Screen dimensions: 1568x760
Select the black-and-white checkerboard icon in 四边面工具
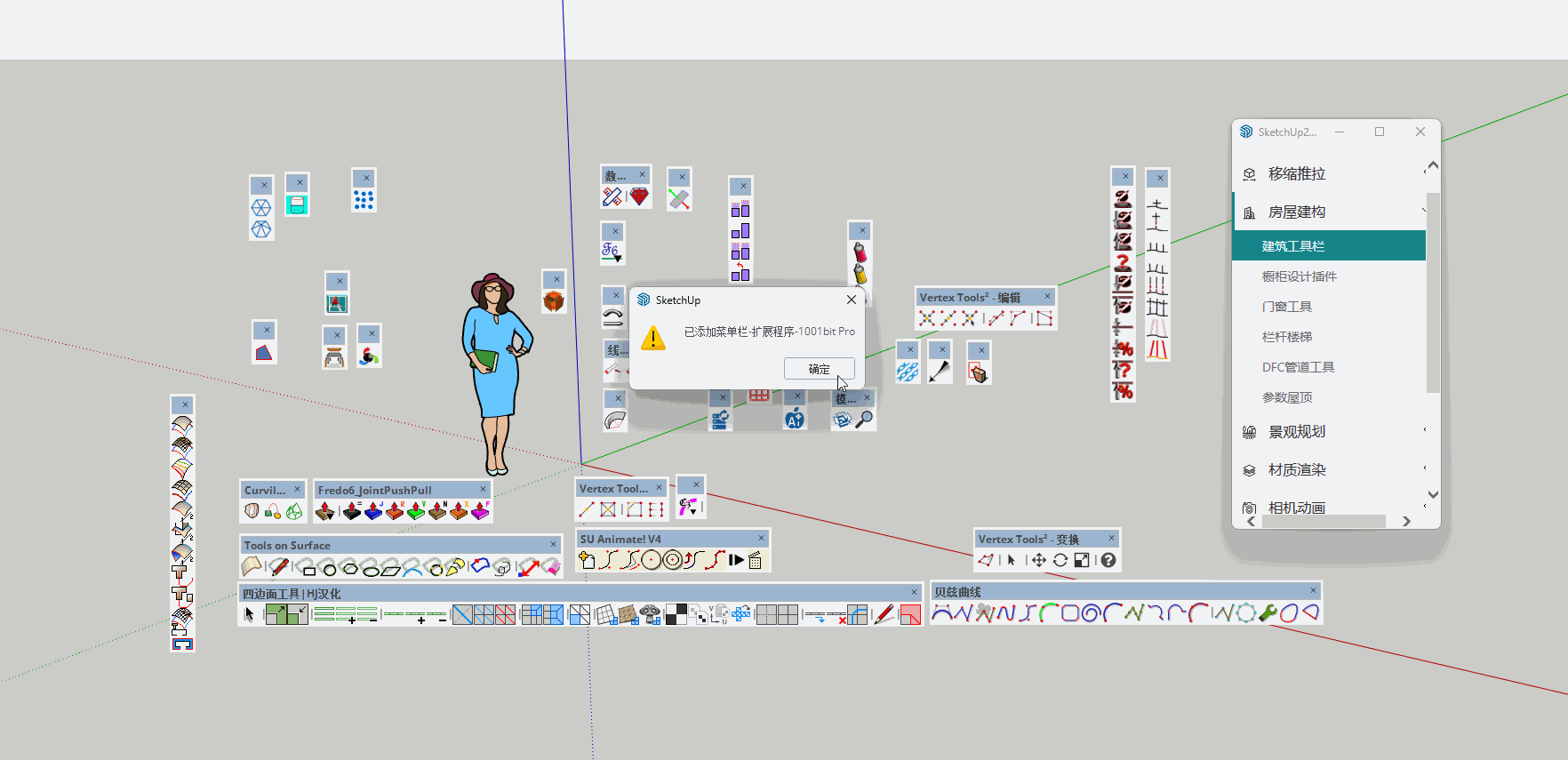point(676,614)
